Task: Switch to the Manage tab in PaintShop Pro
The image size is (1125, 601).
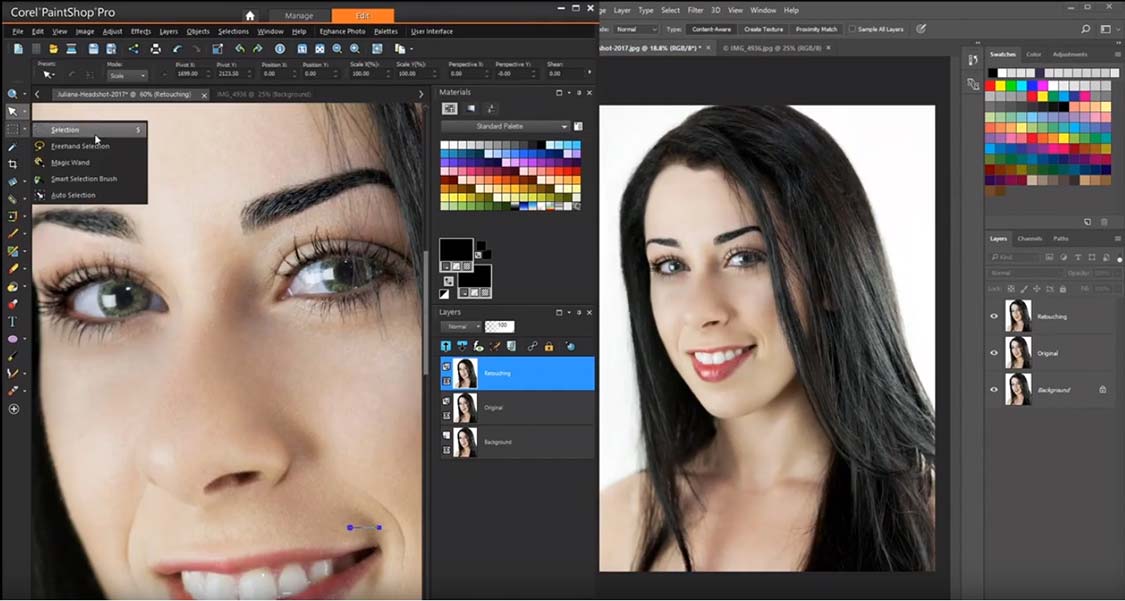Action: [x=299, y=16]
